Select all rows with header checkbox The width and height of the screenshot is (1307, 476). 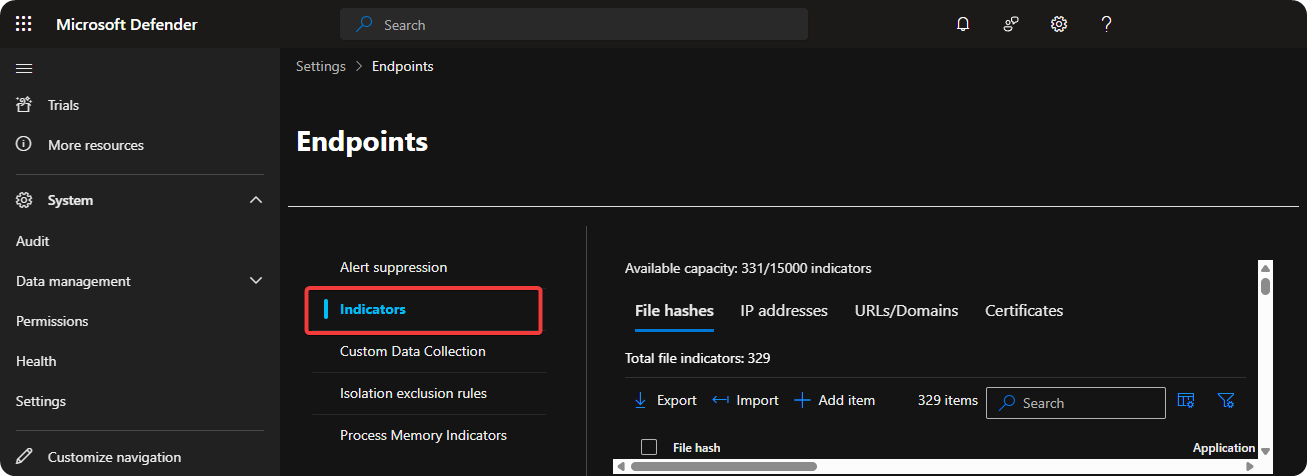click(649, 447)
